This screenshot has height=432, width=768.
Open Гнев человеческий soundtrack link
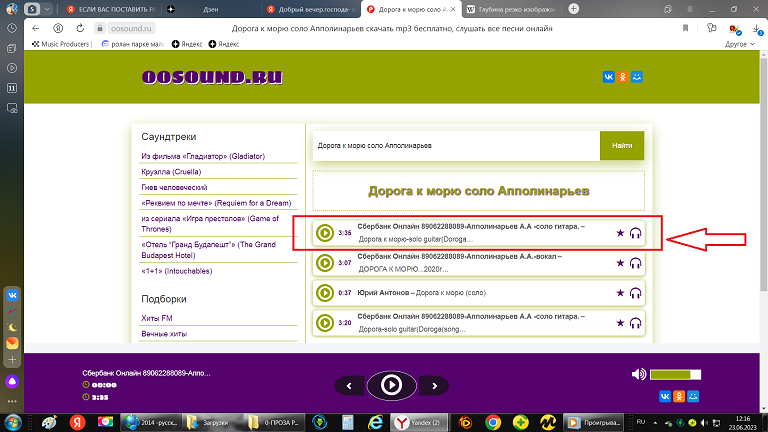pos(174,188)
